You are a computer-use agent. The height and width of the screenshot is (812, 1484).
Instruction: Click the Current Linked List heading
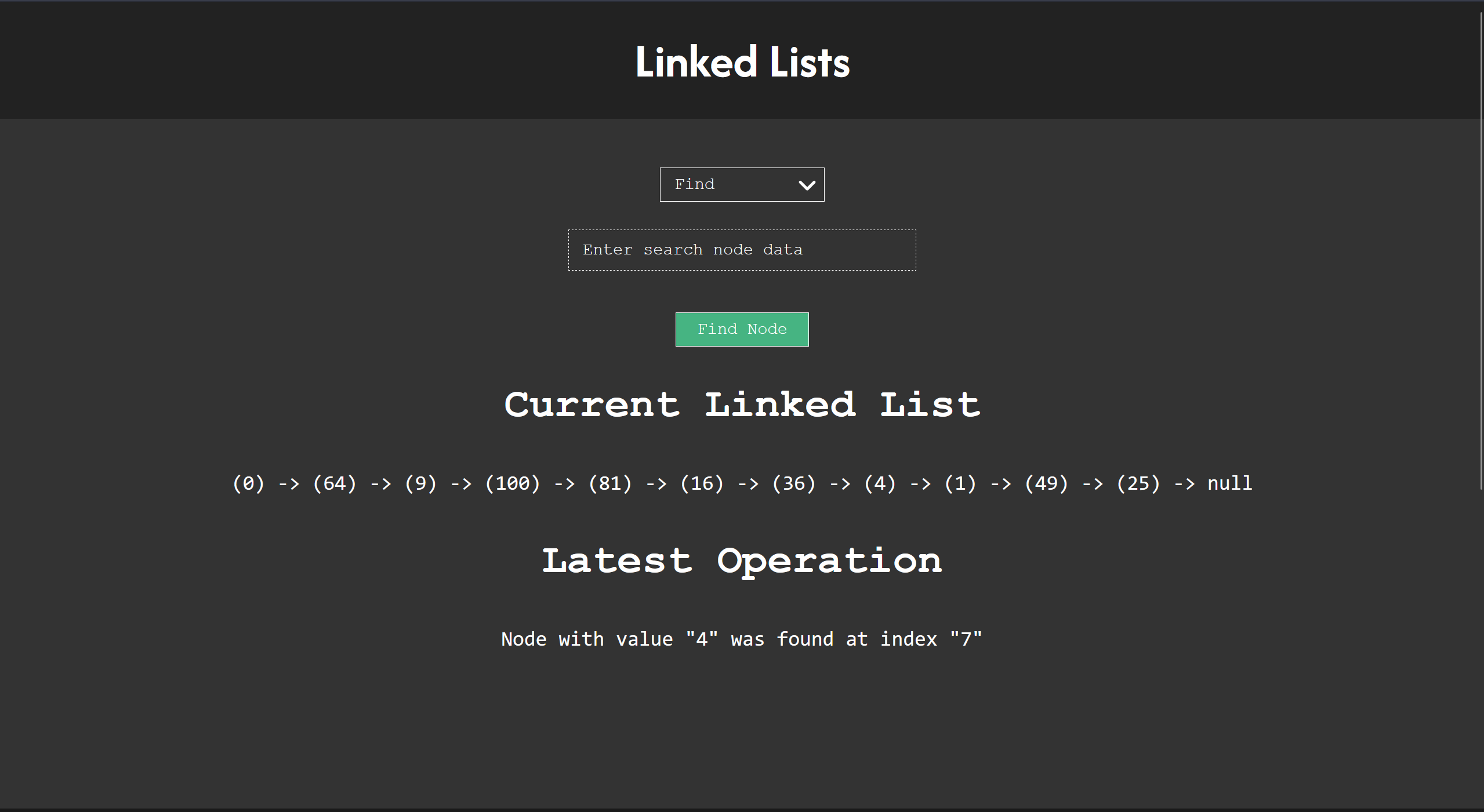[x=742, y=405]
